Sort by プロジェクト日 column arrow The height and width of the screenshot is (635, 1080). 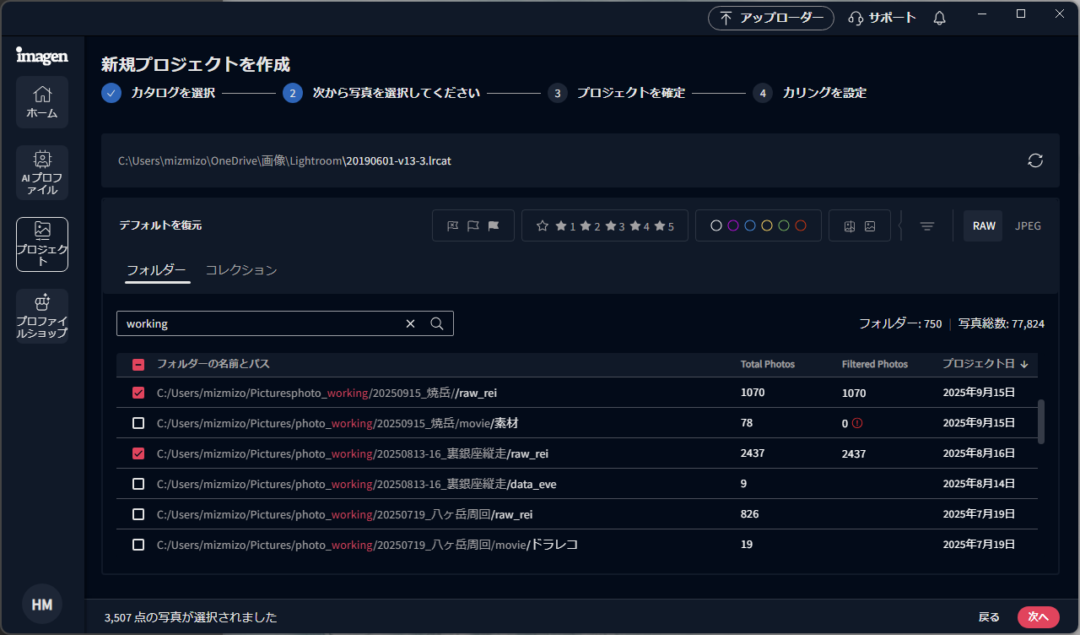pyautogui.click(x=1025, y=364)
